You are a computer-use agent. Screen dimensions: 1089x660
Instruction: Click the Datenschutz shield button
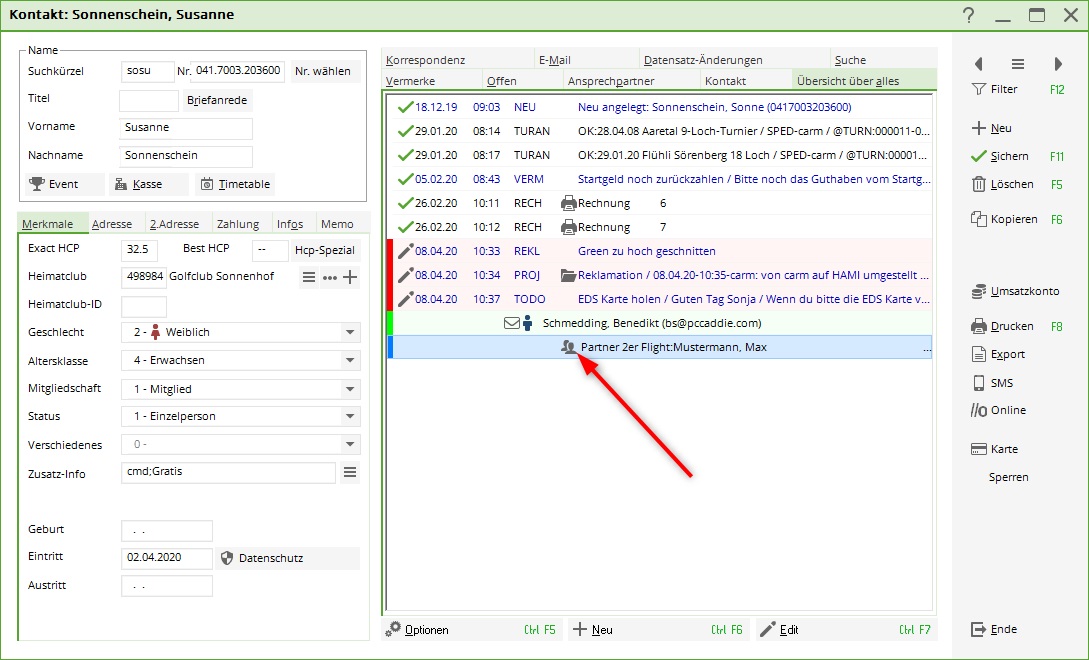tap(227, 558)
